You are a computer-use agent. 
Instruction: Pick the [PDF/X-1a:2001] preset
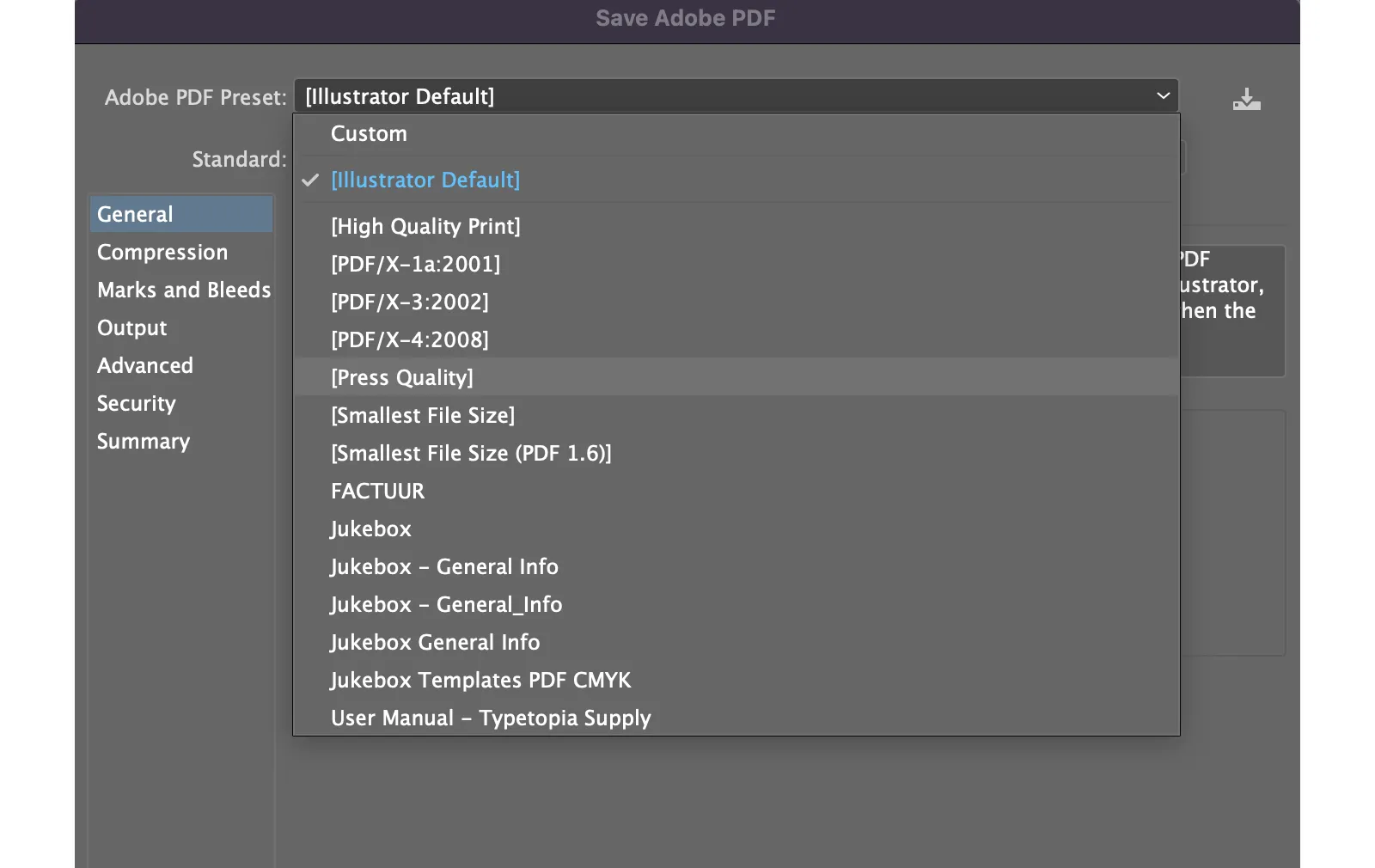(x=415, y=264)
